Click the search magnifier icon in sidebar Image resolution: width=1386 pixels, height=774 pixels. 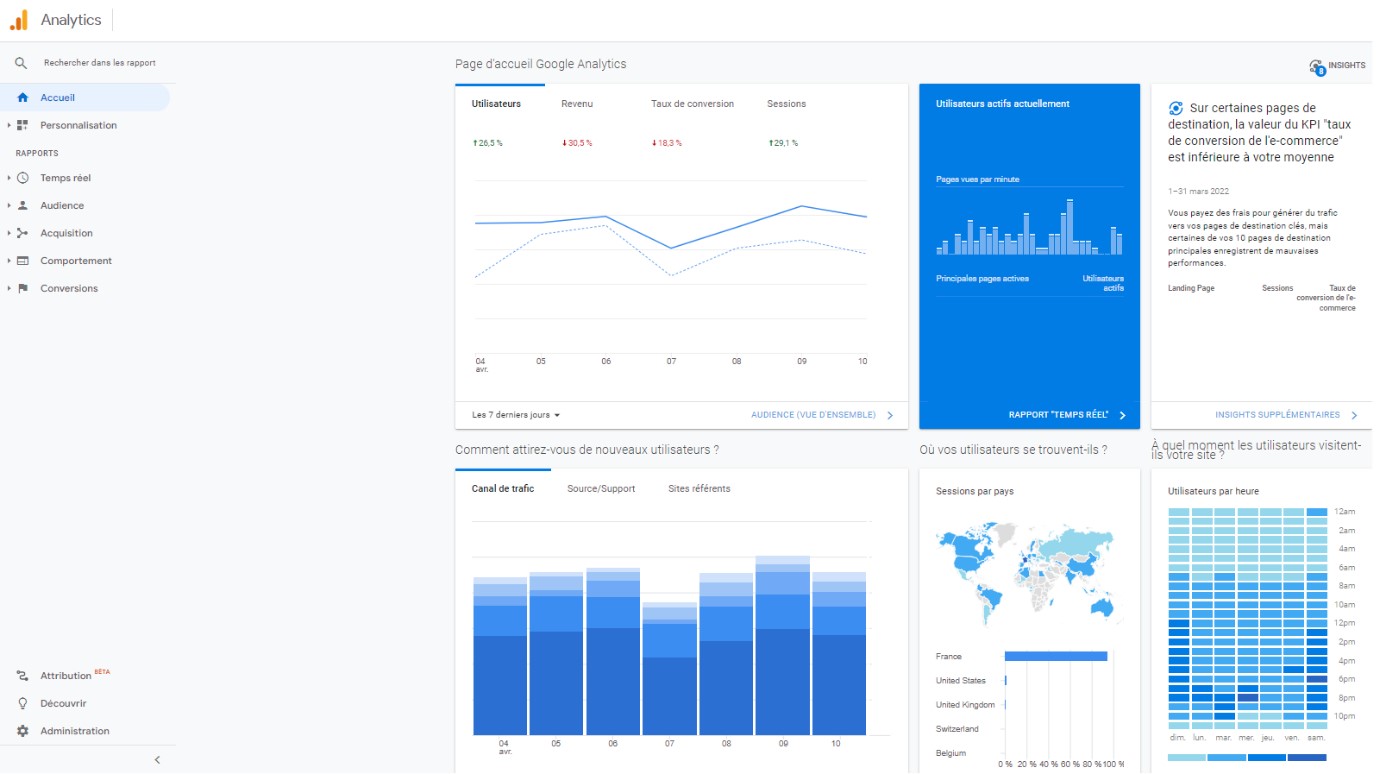21,63
